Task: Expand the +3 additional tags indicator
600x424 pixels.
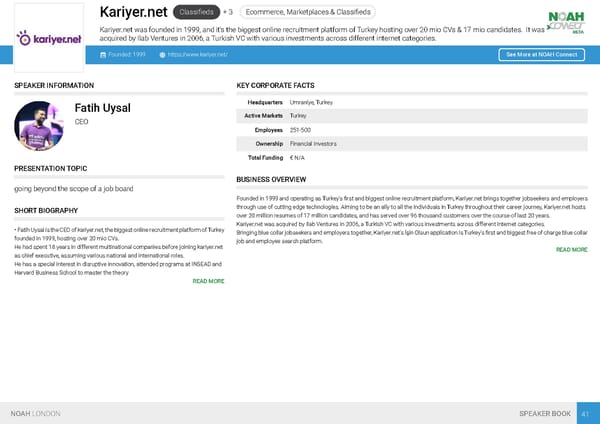Action: (x=228, y=12)
